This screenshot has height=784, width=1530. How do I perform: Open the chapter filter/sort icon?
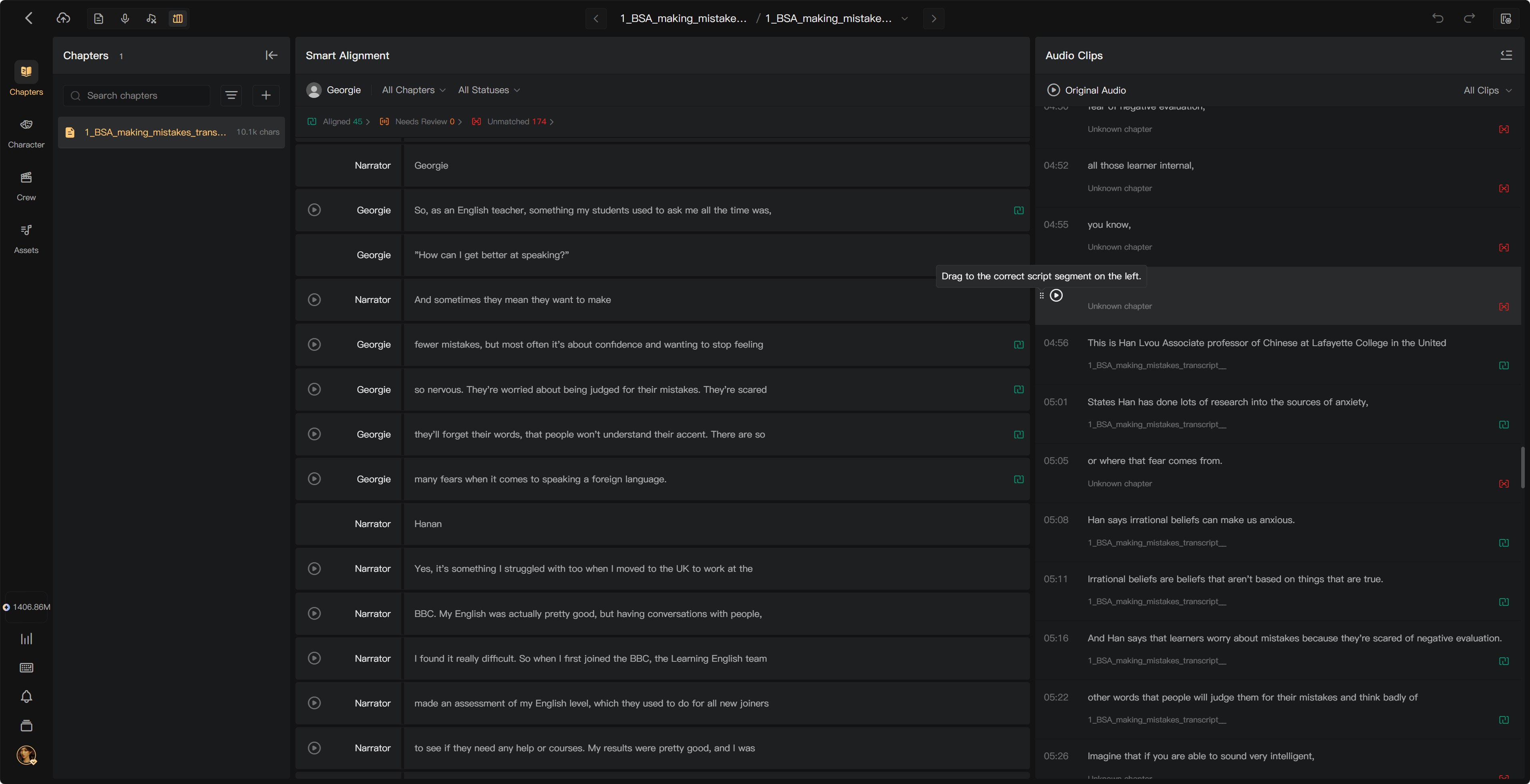pos(231,96)
